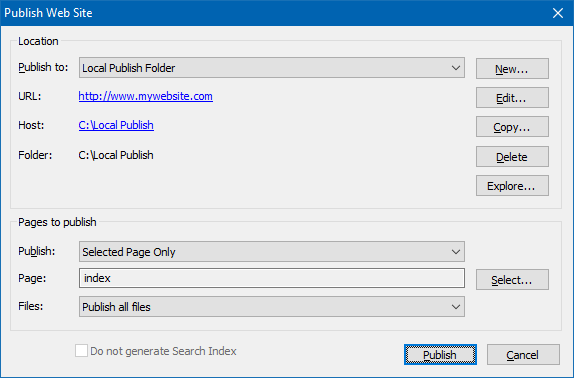Open the C:\Local Publish host link
Screen dimensions: 574x378
[116, 125]
